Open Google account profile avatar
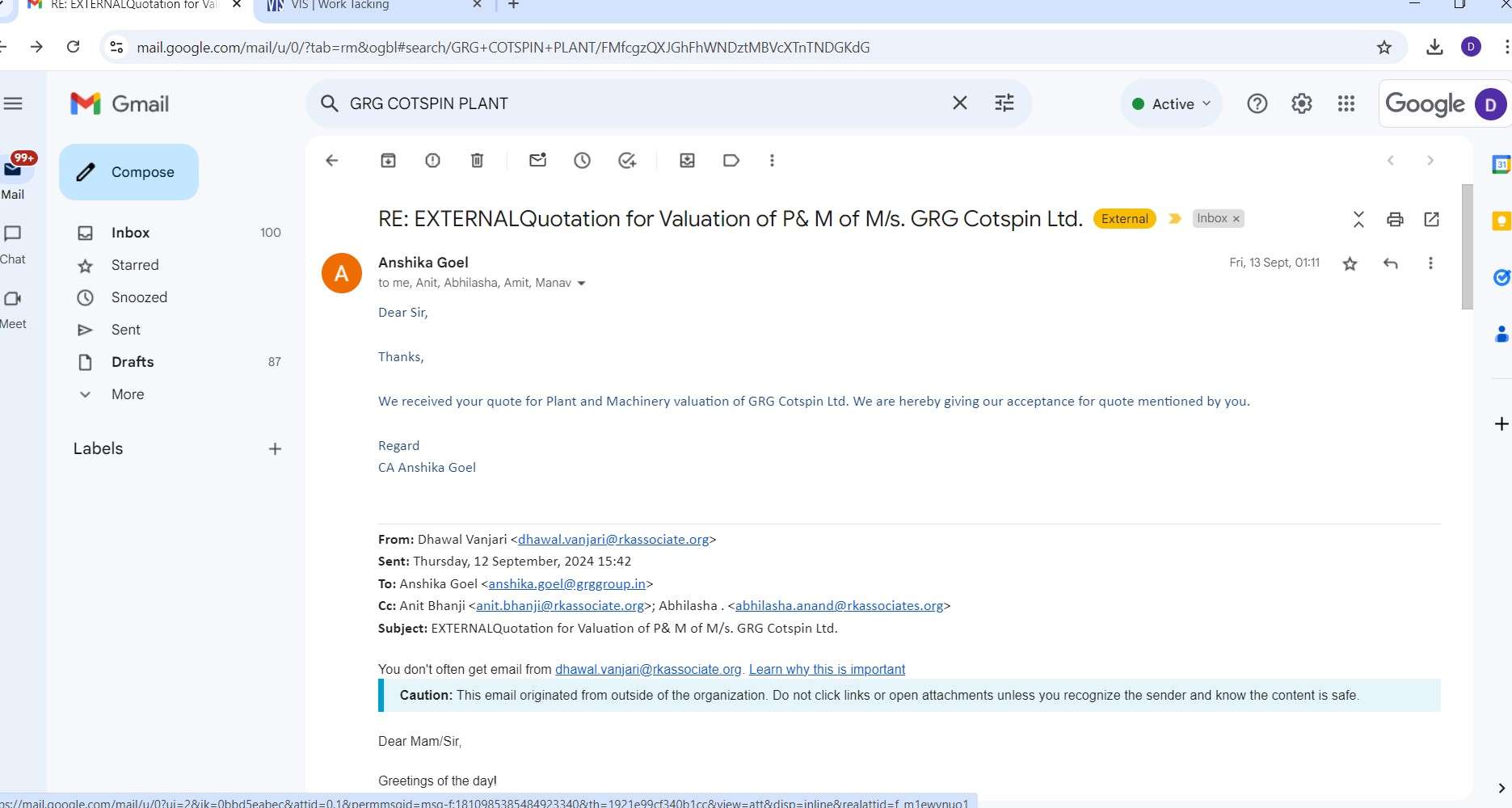This screenshot has height=808, width=1512. (x=1490, y=104)
